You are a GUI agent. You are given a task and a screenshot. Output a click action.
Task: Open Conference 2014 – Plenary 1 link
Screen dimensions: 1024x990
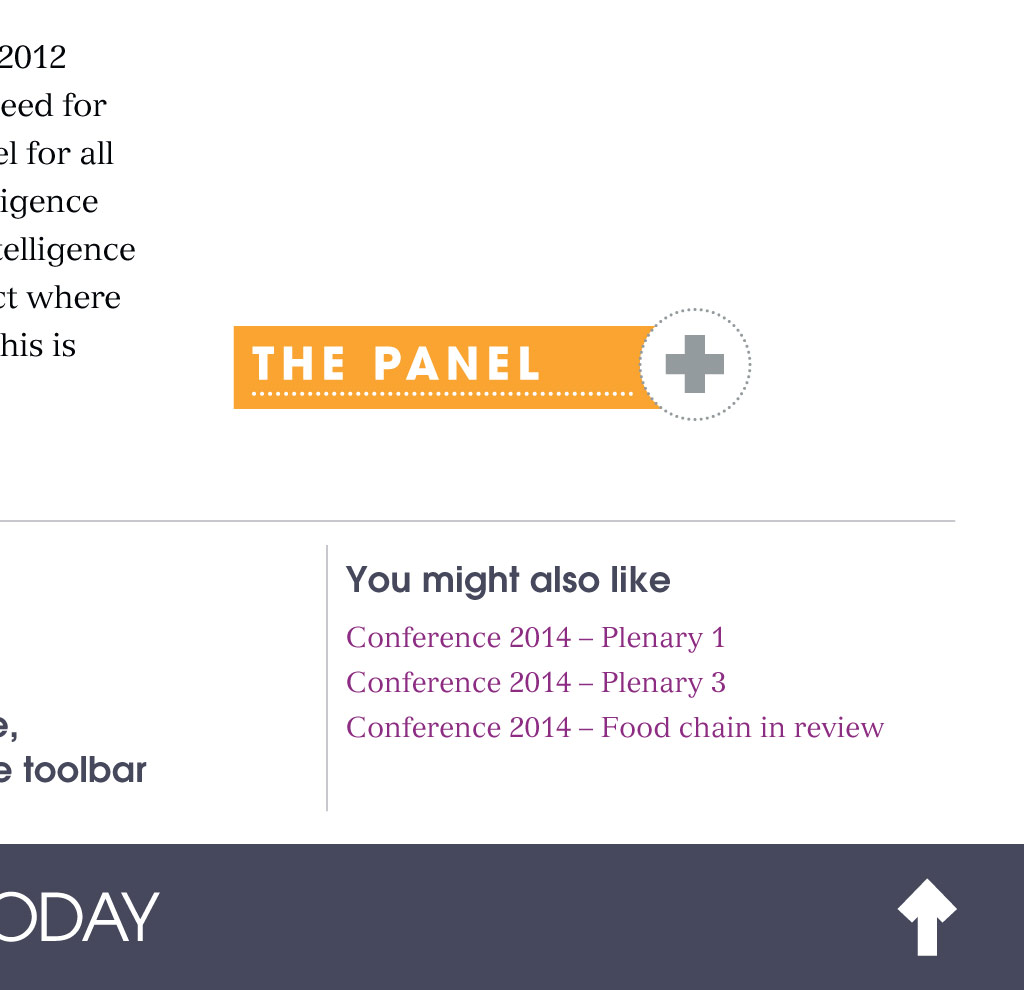535,638
